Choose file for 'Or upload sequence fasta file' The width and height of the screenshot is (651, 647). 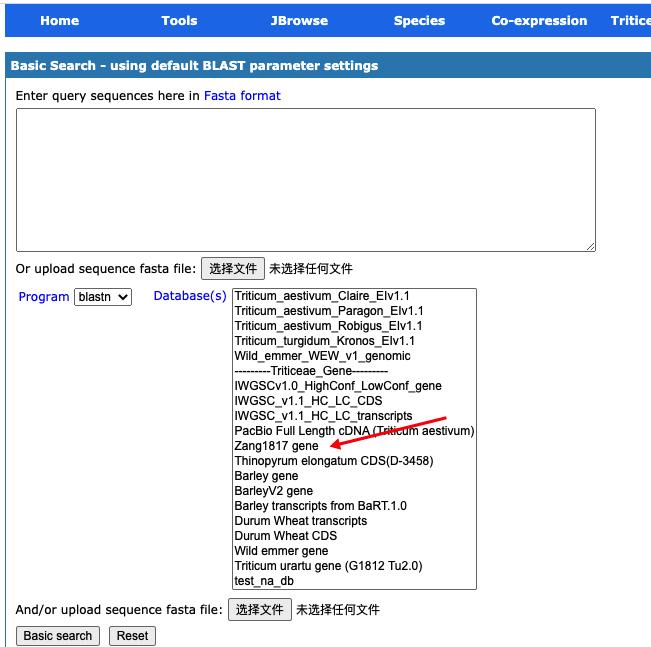click(232, 269)
